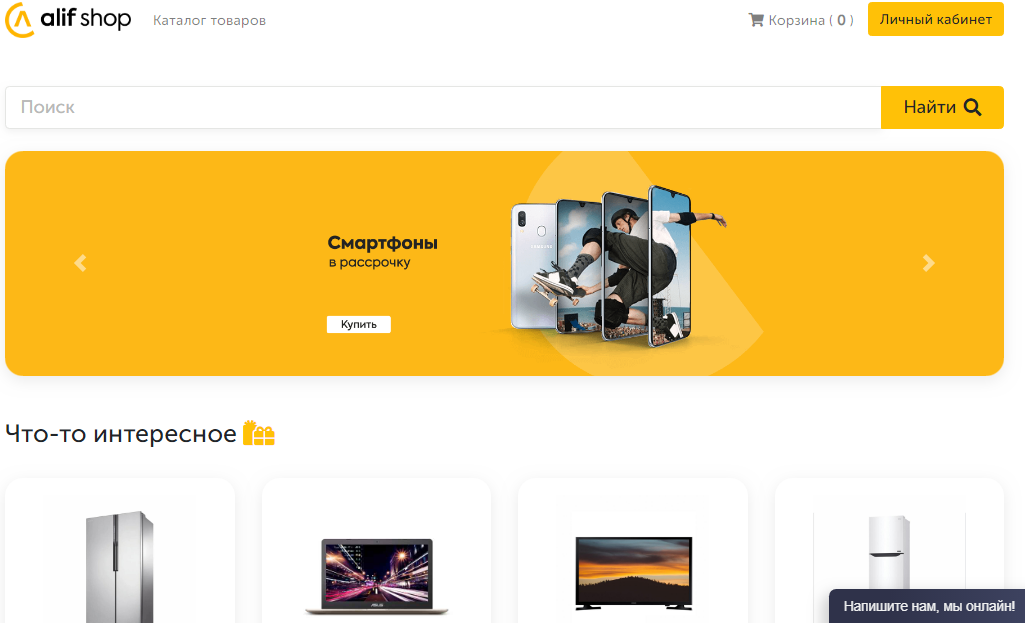Go to previous banner slide arrow
1025x623 pixels.
tap(80, 263)
